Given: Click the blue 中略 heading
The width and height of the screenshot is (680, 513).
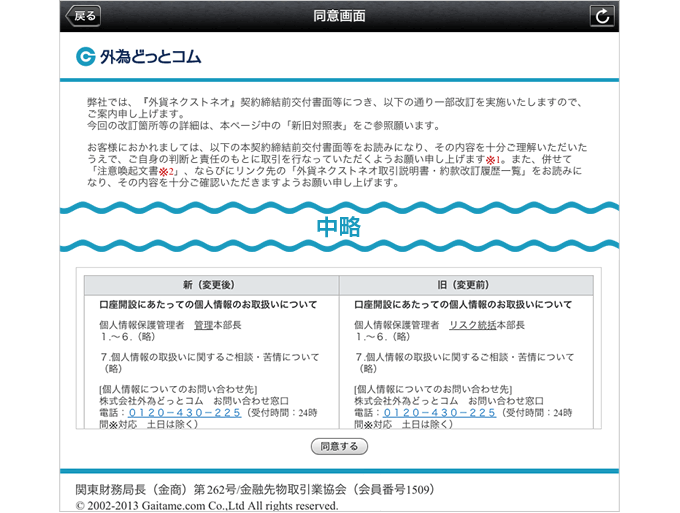Looking at the screenshot, I should 339,227.
